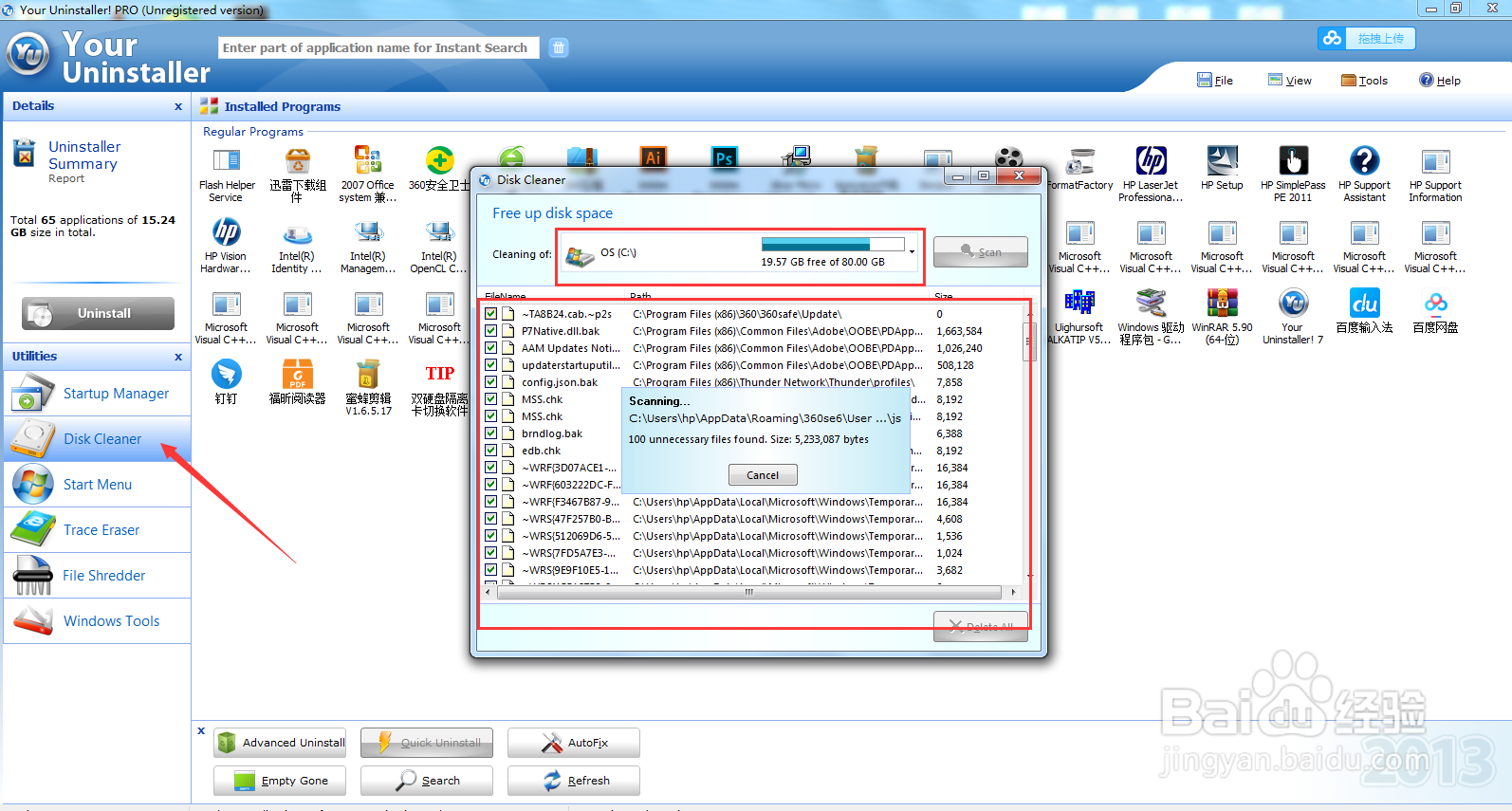1512x811 pixels.
Task: Select the DingTalk (钉钉) program icon
Action: click(x=226, y=382)
